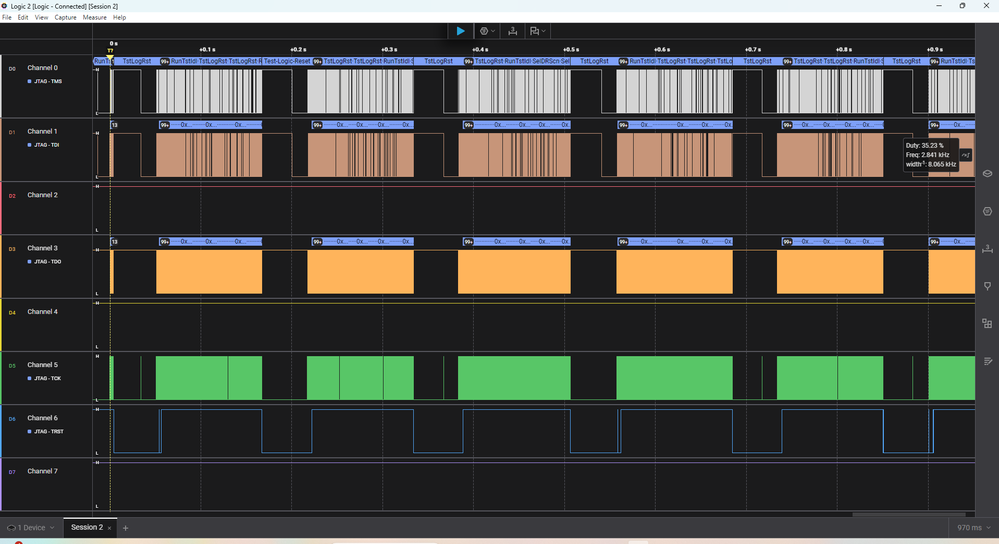Open the trigger mode dropdown in toolbar
Viewport: 999px width, 544px height.
[x=487, y=31]
